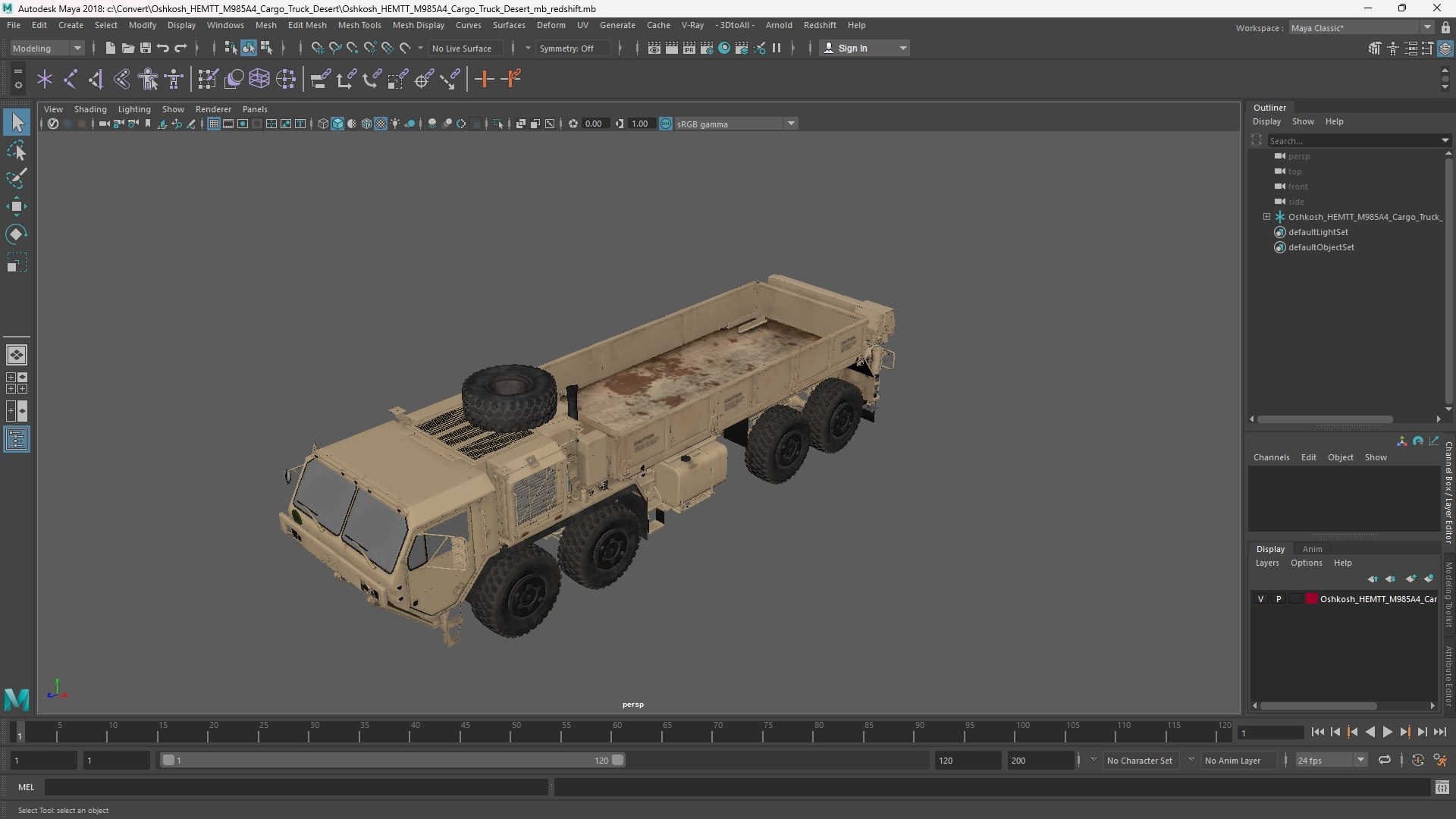This screenshot has width=1456, height=819.
Task: Click the Select tool arrow in the toolbox
Action: 17,122
